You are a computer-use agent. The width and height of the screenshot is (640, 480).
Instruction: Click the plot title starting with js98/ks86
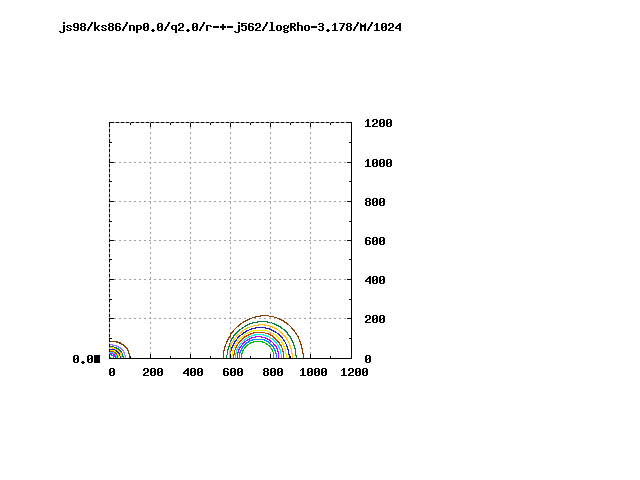(230, 27)
